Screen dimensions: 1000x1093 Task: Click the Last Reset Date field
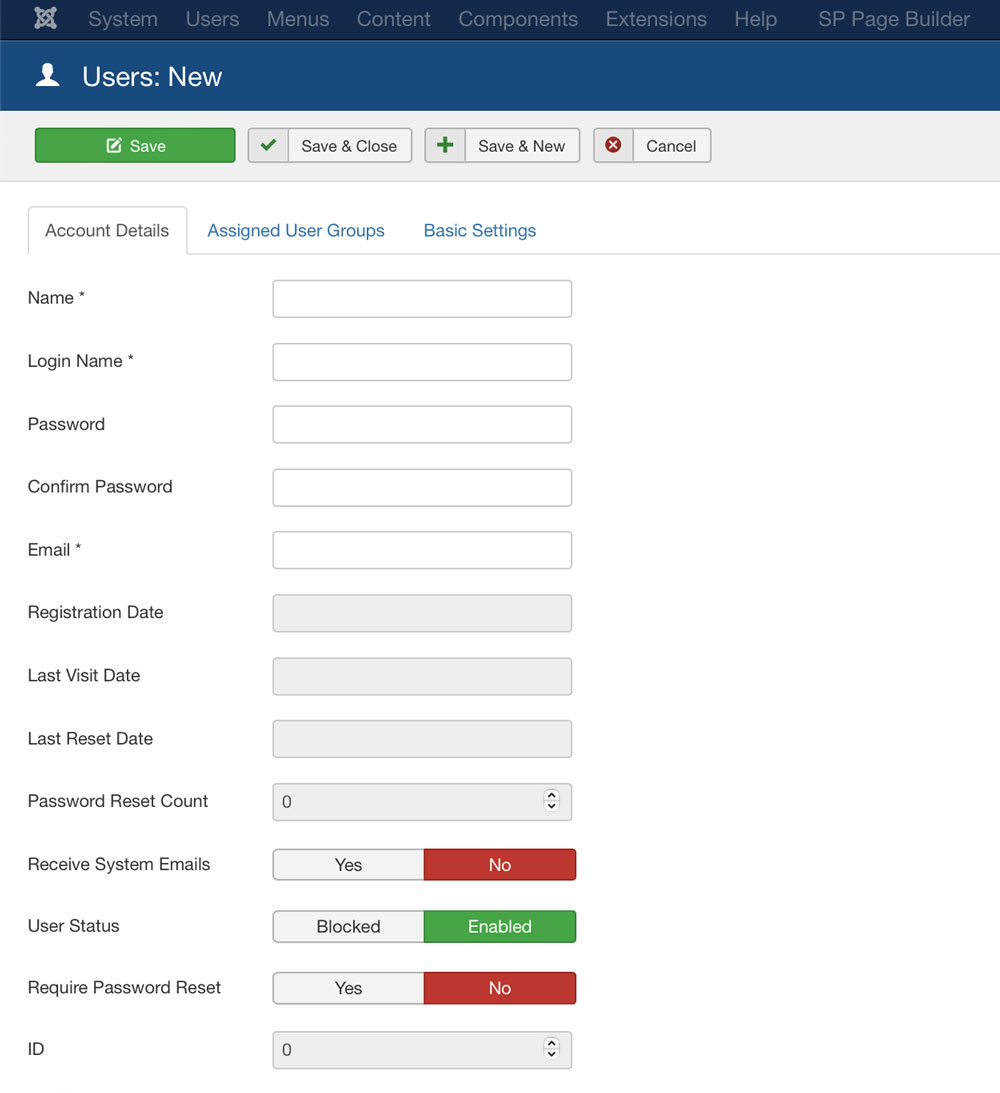422,739
